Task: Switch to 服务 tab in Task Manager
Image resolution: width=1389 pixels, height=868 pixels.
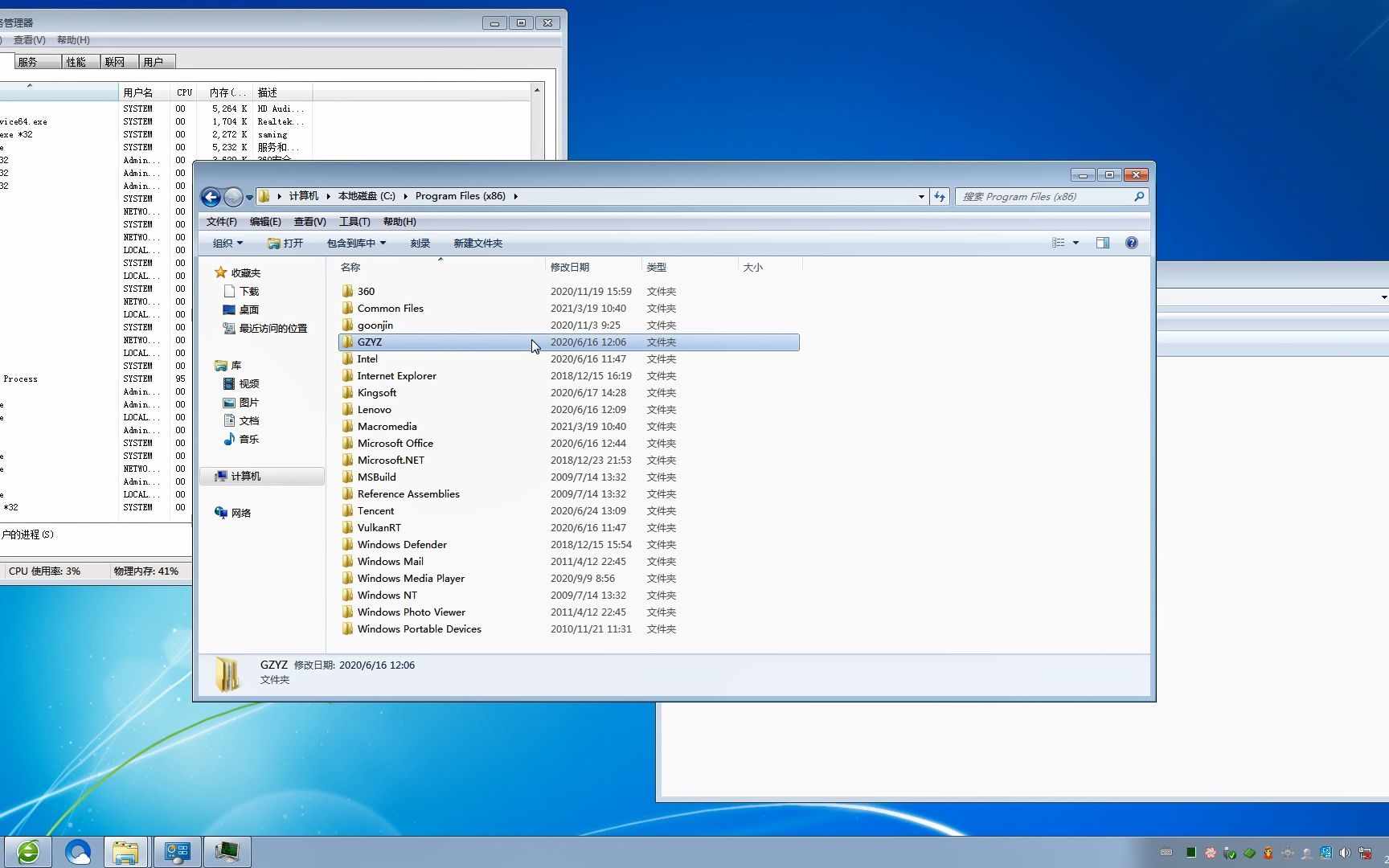Action: [x=38, y=62]
